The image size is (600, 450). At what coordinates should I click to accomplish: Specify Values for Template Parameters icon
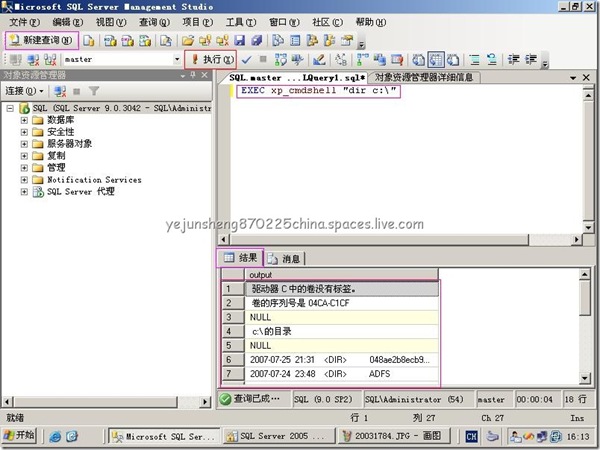click(341, 60)
